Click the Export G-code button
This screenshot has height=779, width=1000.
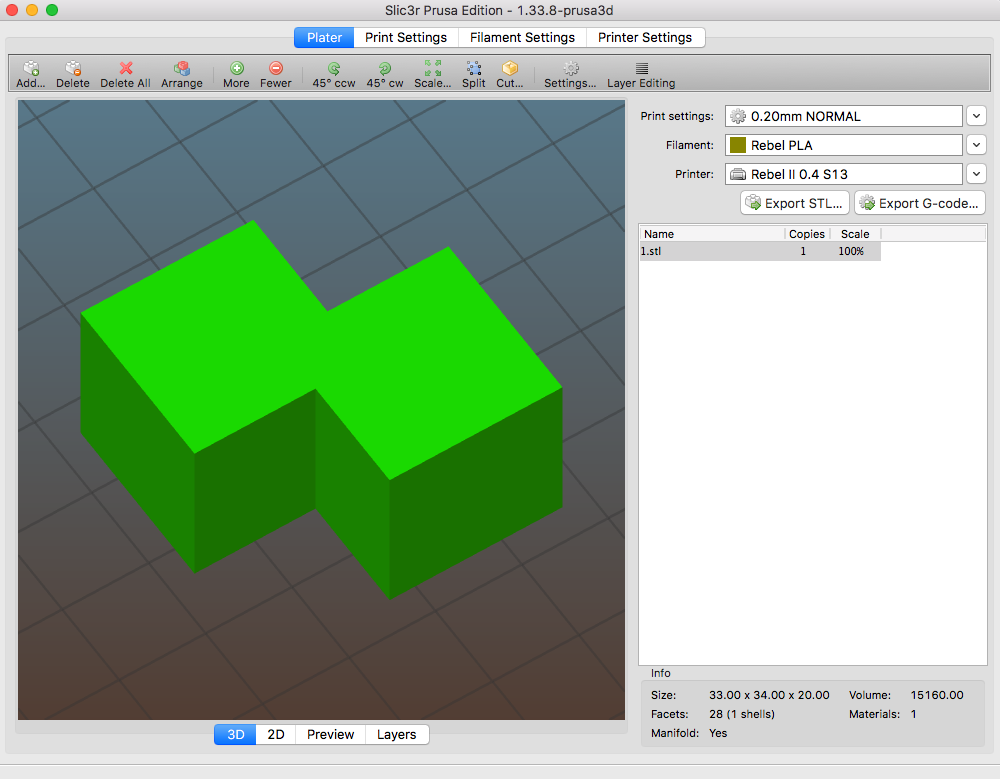(920, 203)
